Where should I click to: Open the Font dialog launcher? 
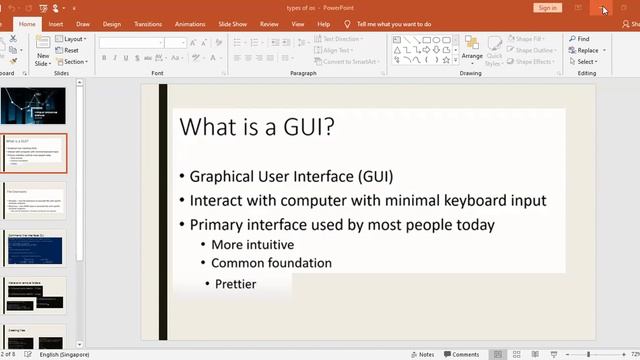(224, 73)
